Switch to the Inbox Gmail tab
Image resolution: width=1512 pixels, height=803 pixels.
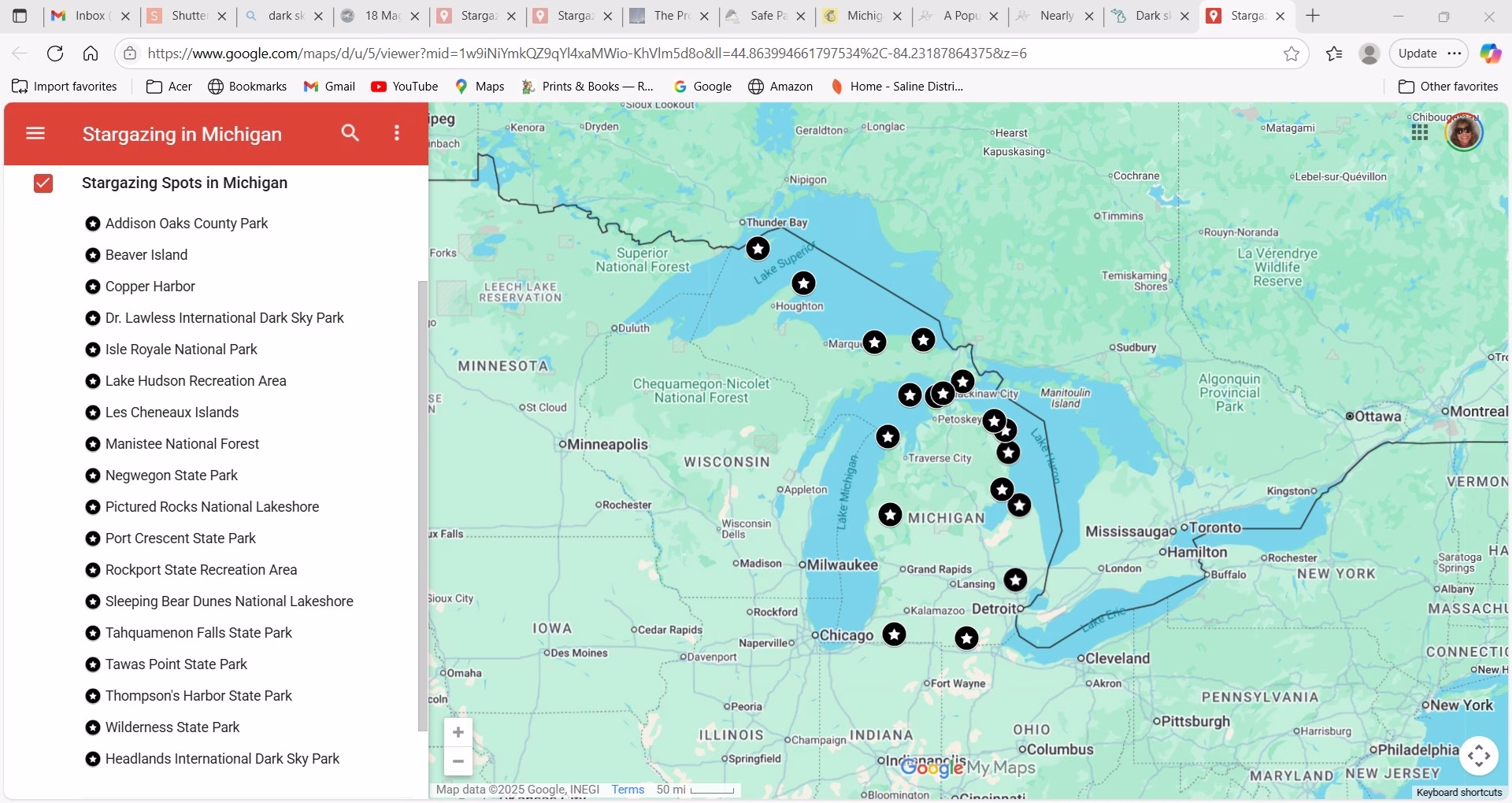(x=91, y=16)
